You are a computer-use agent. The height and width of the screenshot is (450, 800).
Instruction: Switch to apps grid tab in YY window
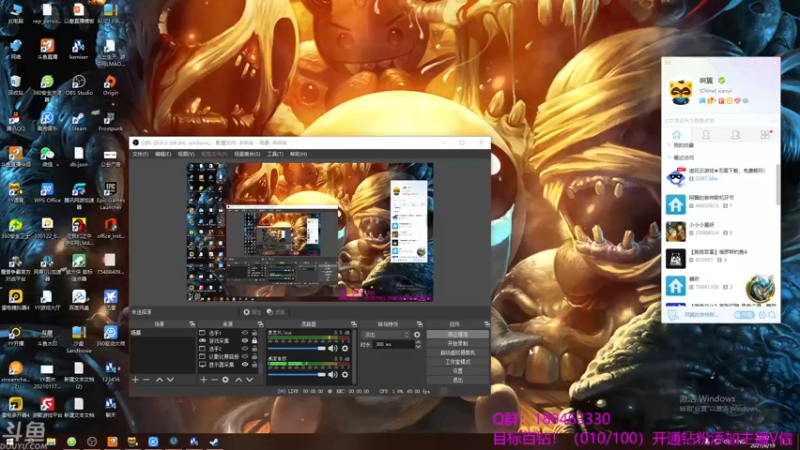[x=765, y=135]
